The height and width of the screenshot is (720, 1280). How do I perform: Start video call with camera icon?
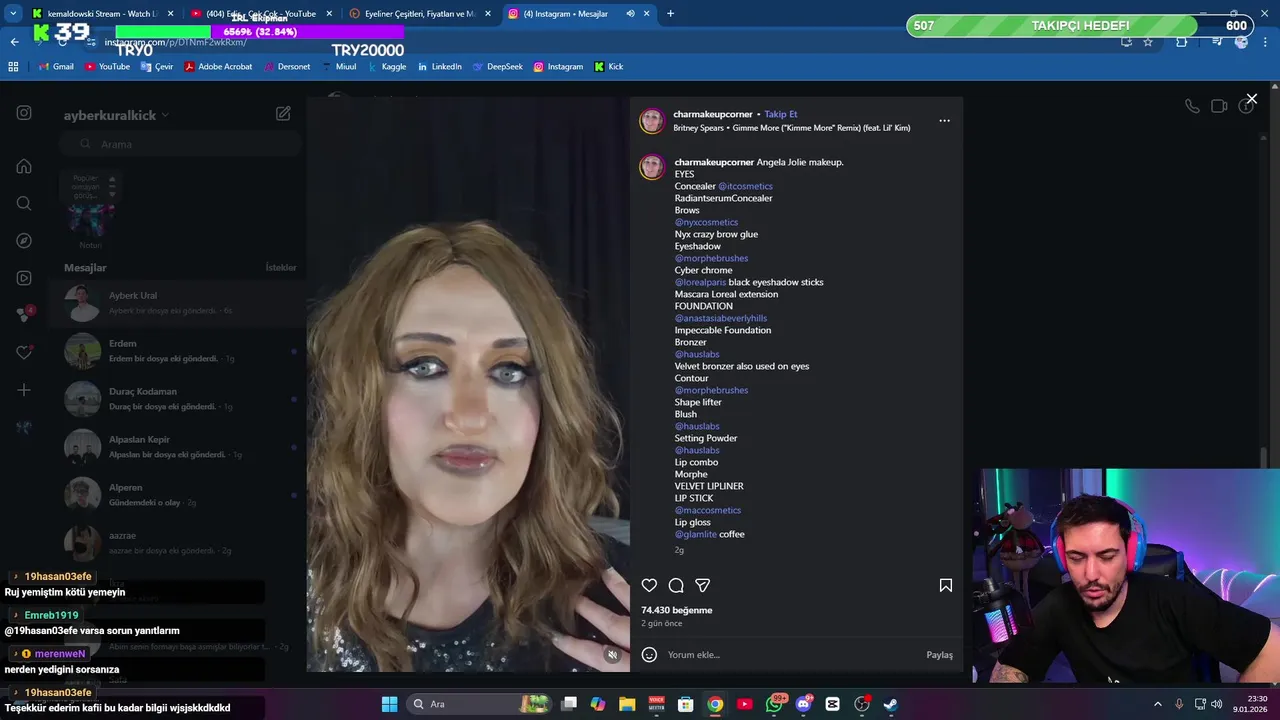coord(1219,106)
